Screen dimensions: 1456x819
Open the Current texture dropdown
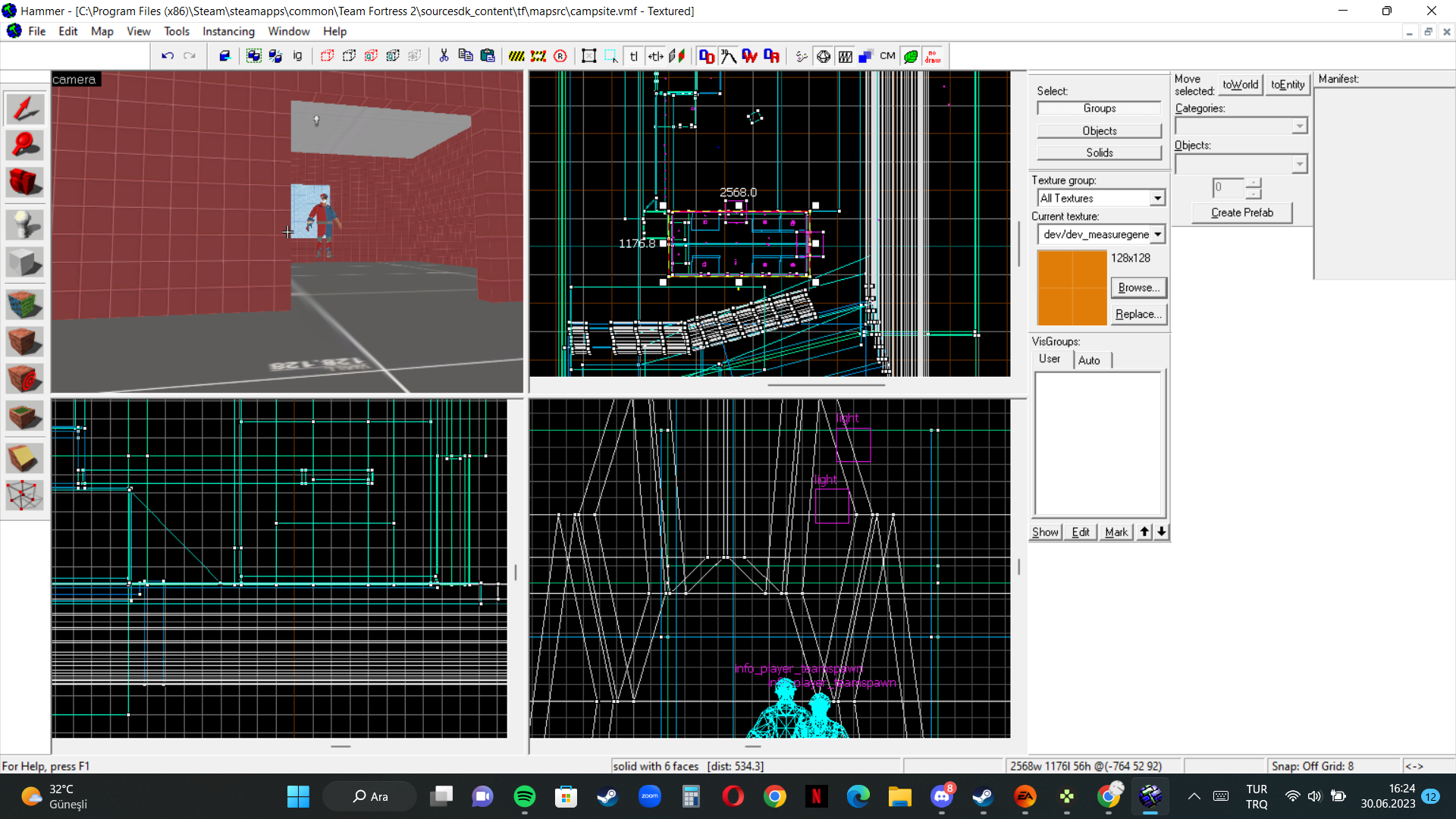1158,234
